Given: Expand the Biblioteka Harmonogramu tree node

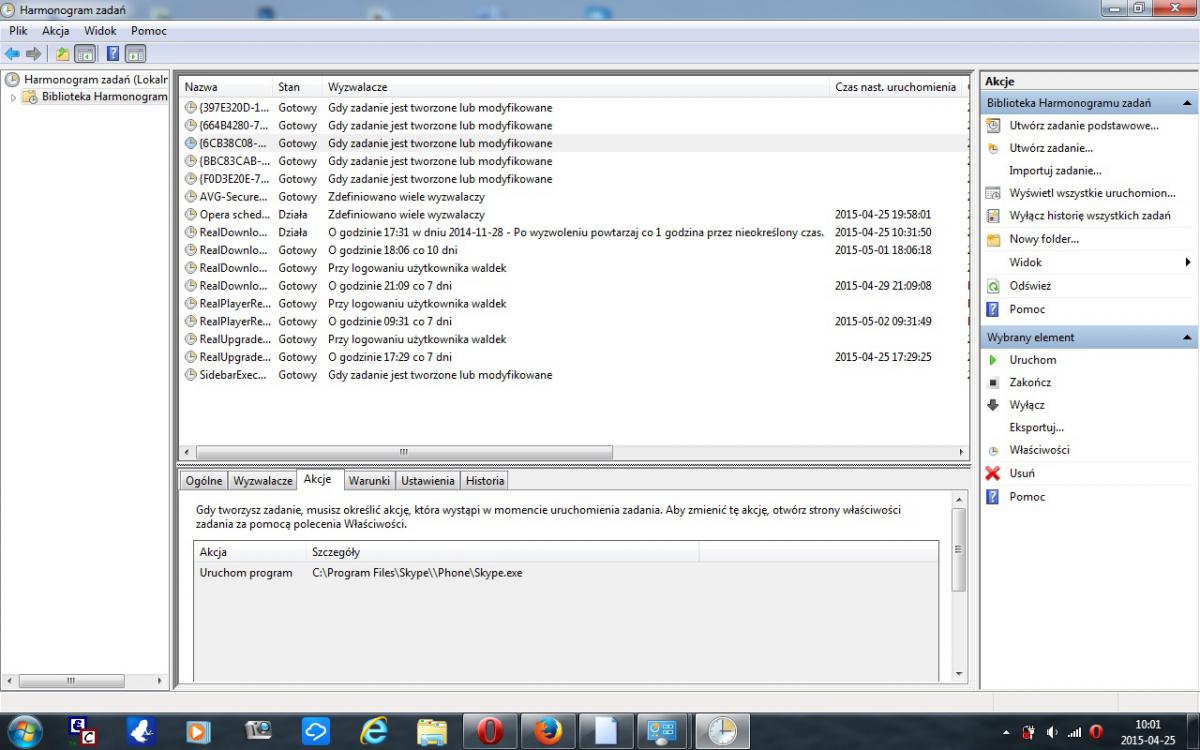Looking at the screenshot, I should pos(14,97).
